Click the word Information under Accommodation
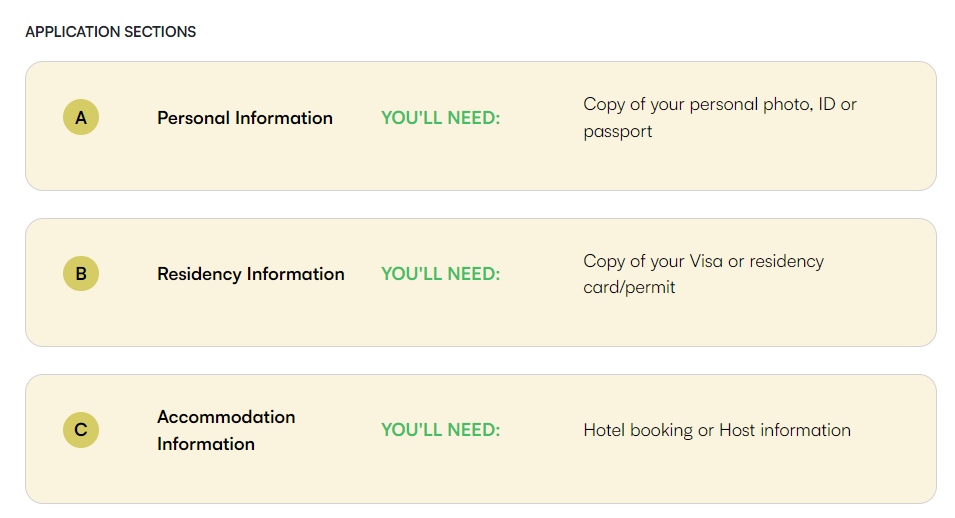Viewport: 955px width, 518px height. 206,444
